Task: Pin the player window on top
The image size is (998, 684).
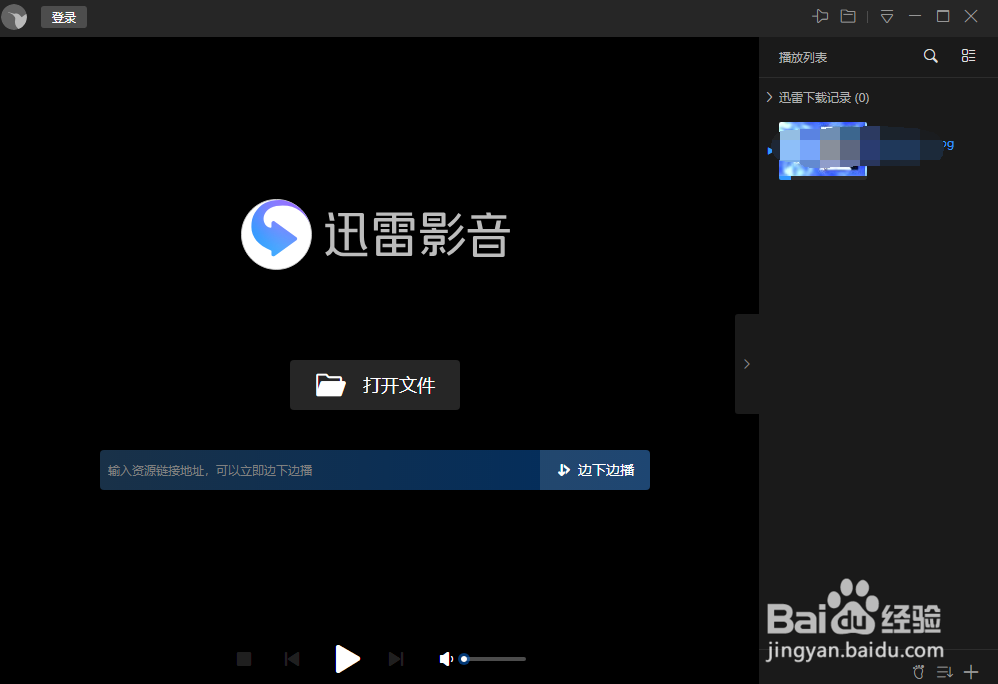Action: [x=820, y=17]
